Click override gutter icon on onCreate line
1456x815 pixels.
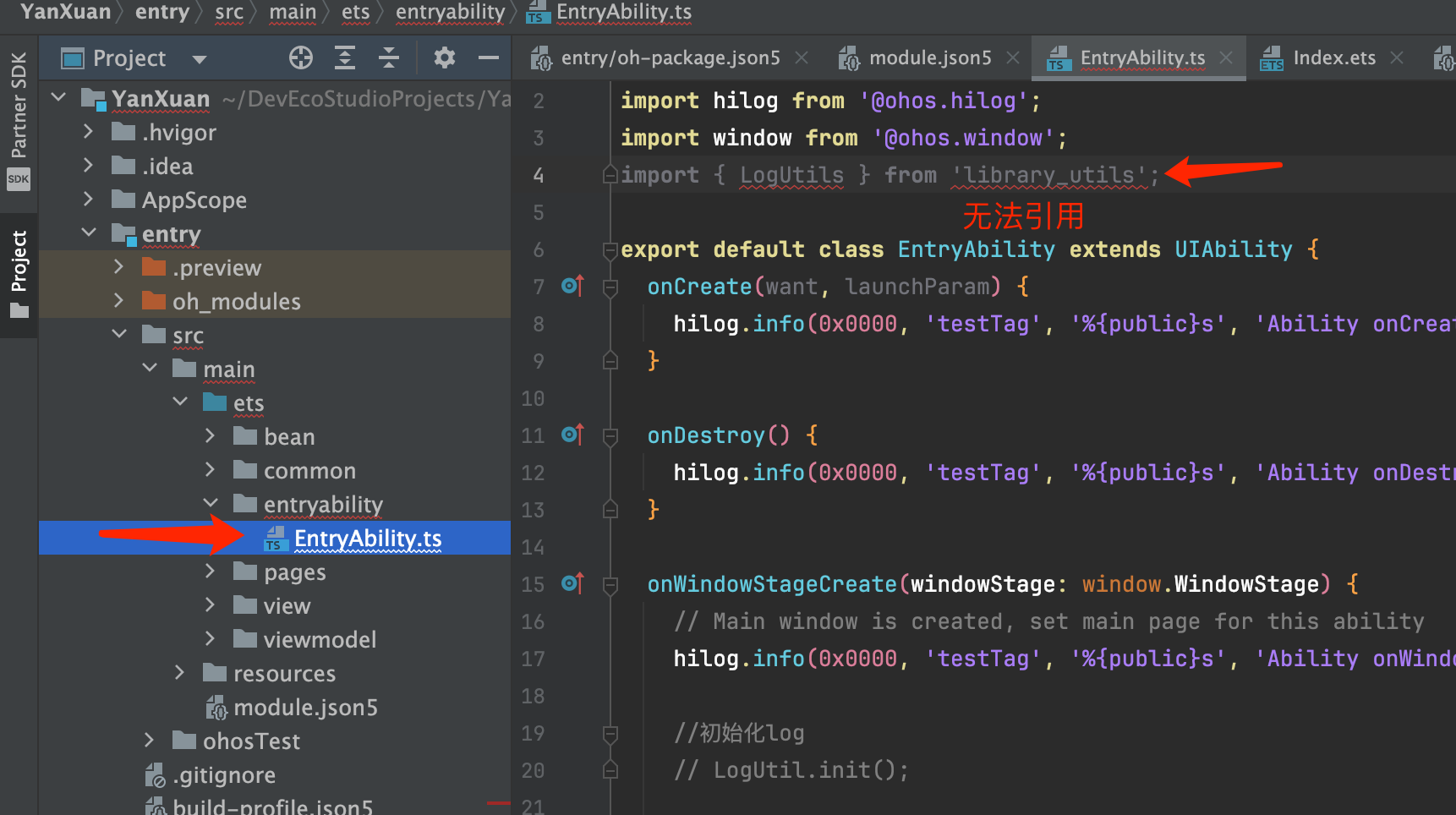pyautogui.click(x=572, y=287)
